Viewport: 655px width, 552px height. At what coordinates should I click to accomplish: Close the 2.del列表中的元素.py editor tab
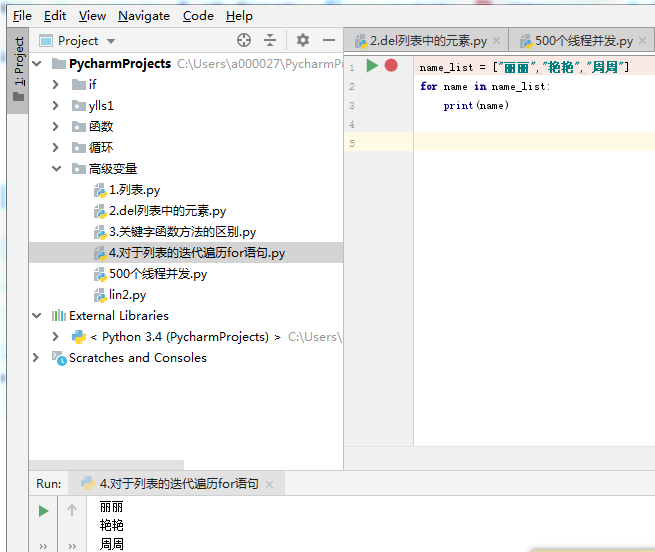(496, 41)
